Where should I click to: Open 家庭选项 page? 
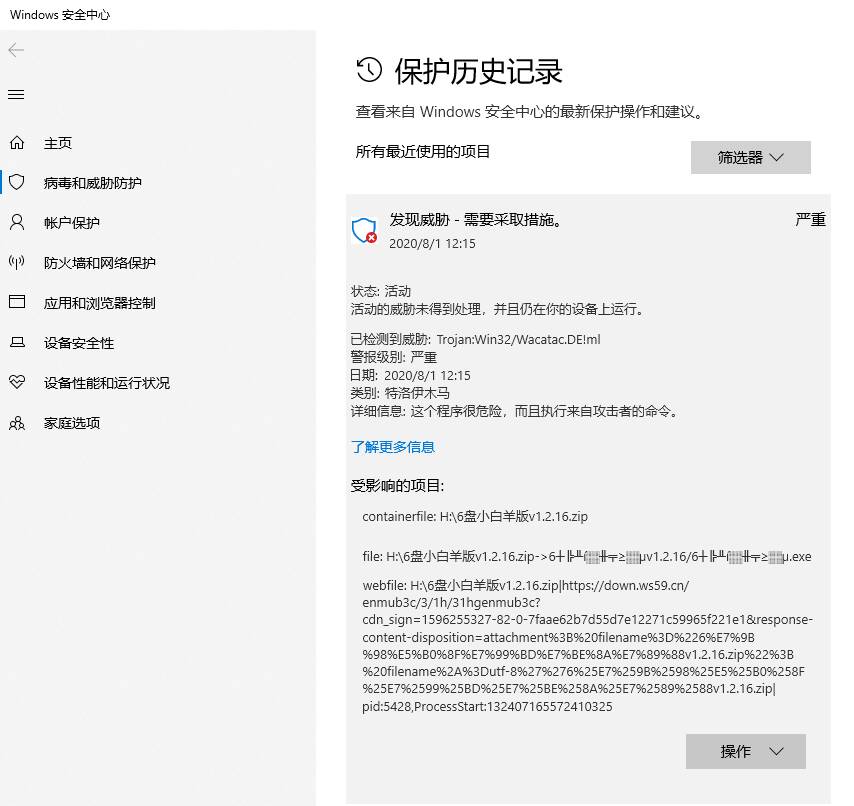point(72,423)
